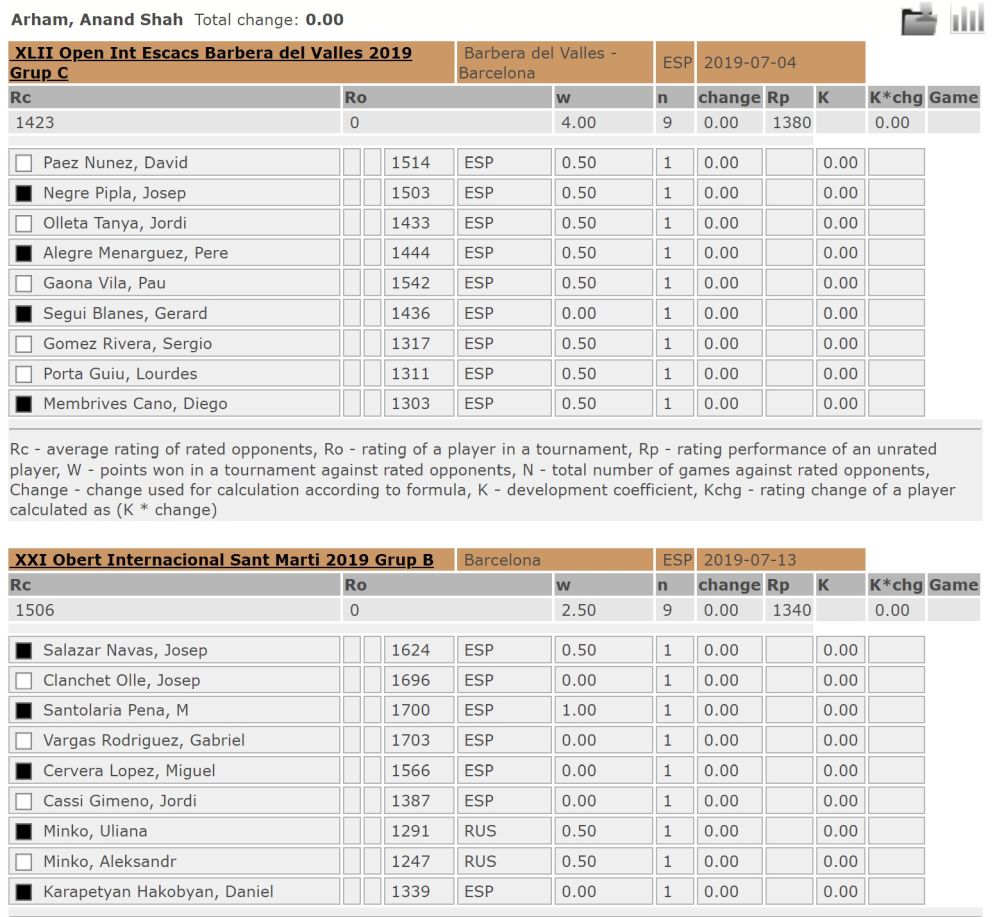1000x917 pixels.
Task: Select the player name Segui Blanes, Gerard
Action: [x=125, y=313]
